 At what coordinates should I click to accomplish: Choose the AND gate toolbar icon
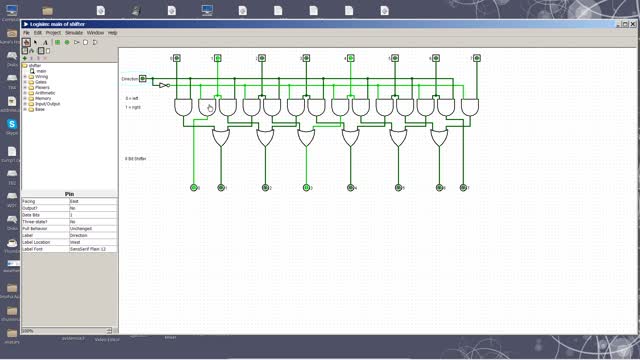pos(85,42)
